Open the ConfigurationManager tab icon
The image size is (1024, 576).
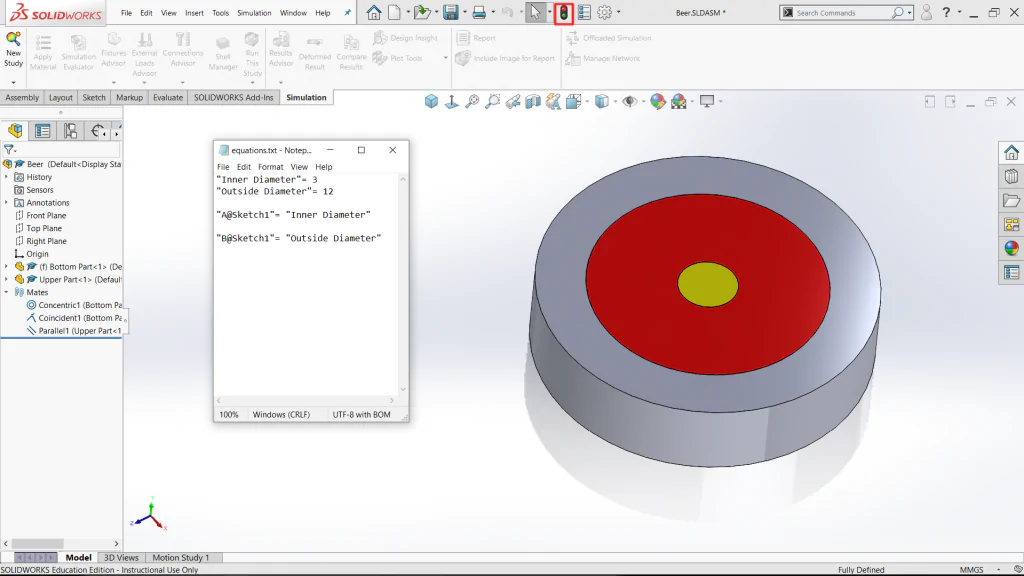tap(70, 131)
